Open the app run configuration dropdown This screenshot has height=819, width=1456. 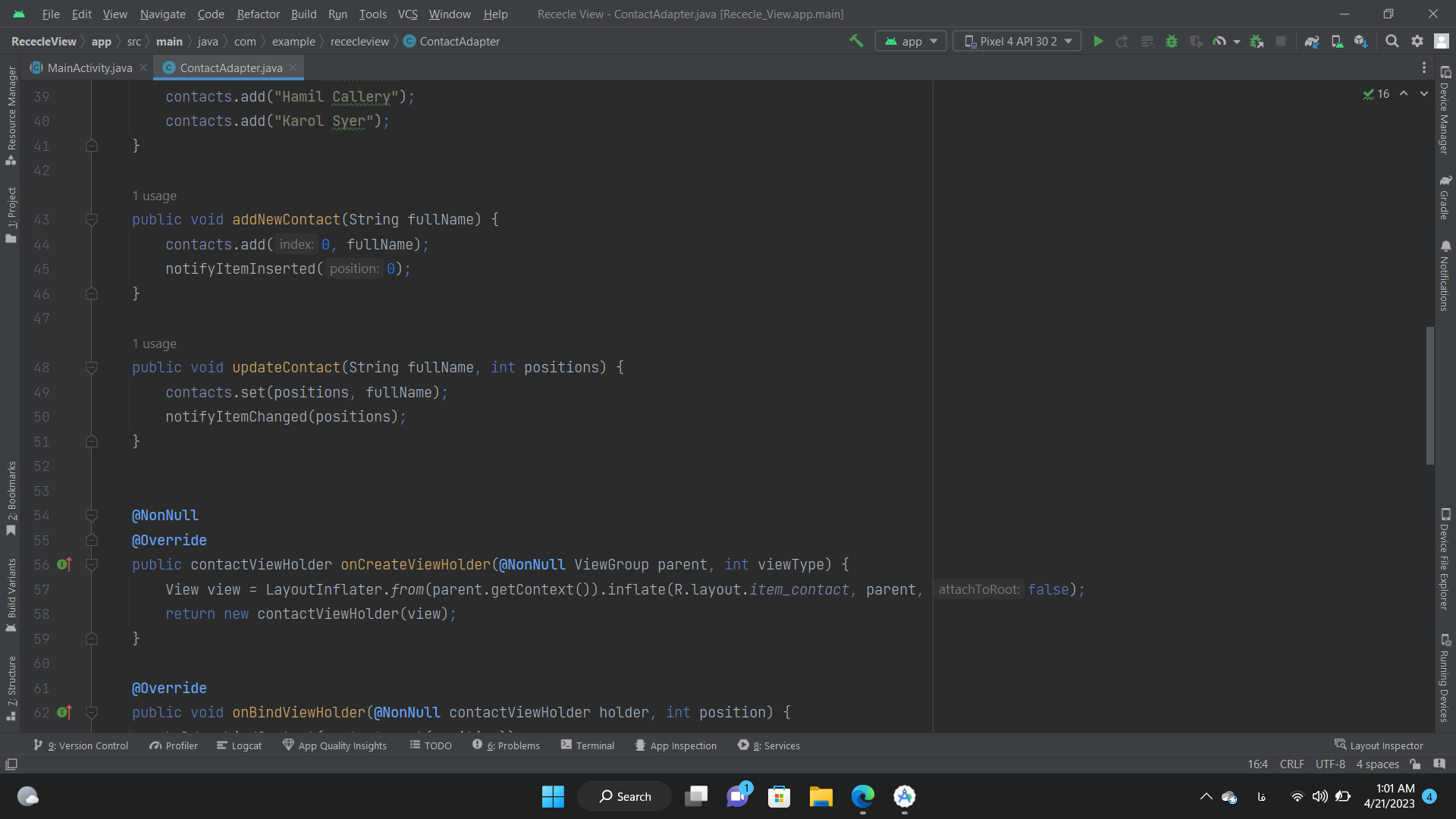911,41
